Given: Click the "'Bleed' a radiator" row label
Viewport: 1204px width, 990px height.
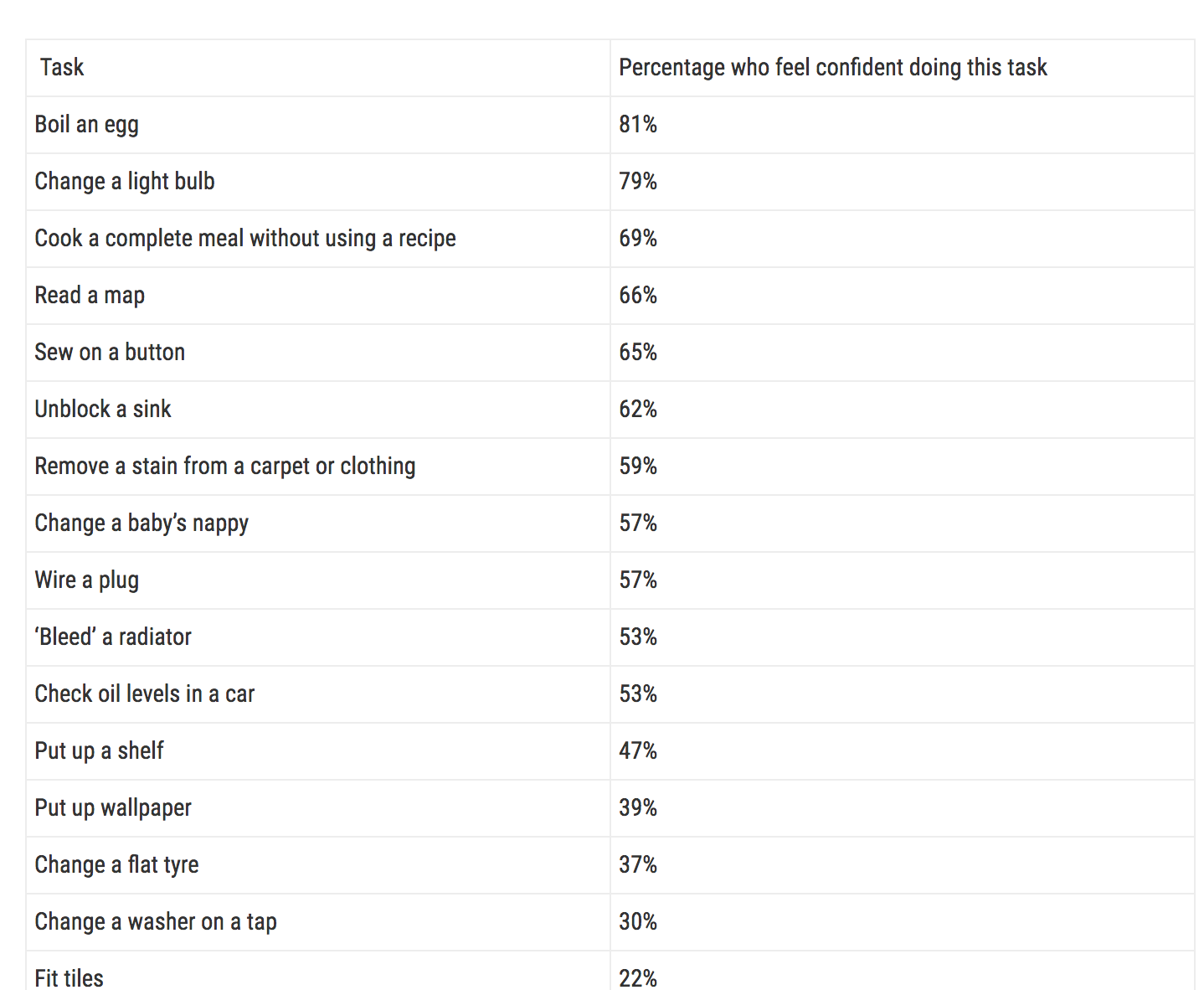Looking at the screenshot, I should (x=113, y=637).
